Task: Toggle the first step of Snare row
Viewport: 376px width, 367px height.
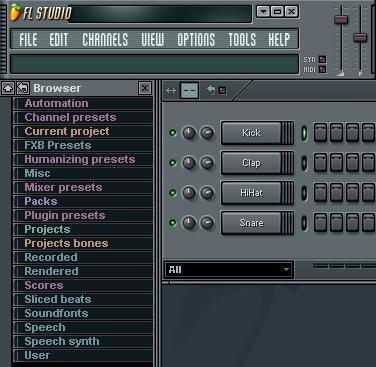Action: tap(320, 222)
